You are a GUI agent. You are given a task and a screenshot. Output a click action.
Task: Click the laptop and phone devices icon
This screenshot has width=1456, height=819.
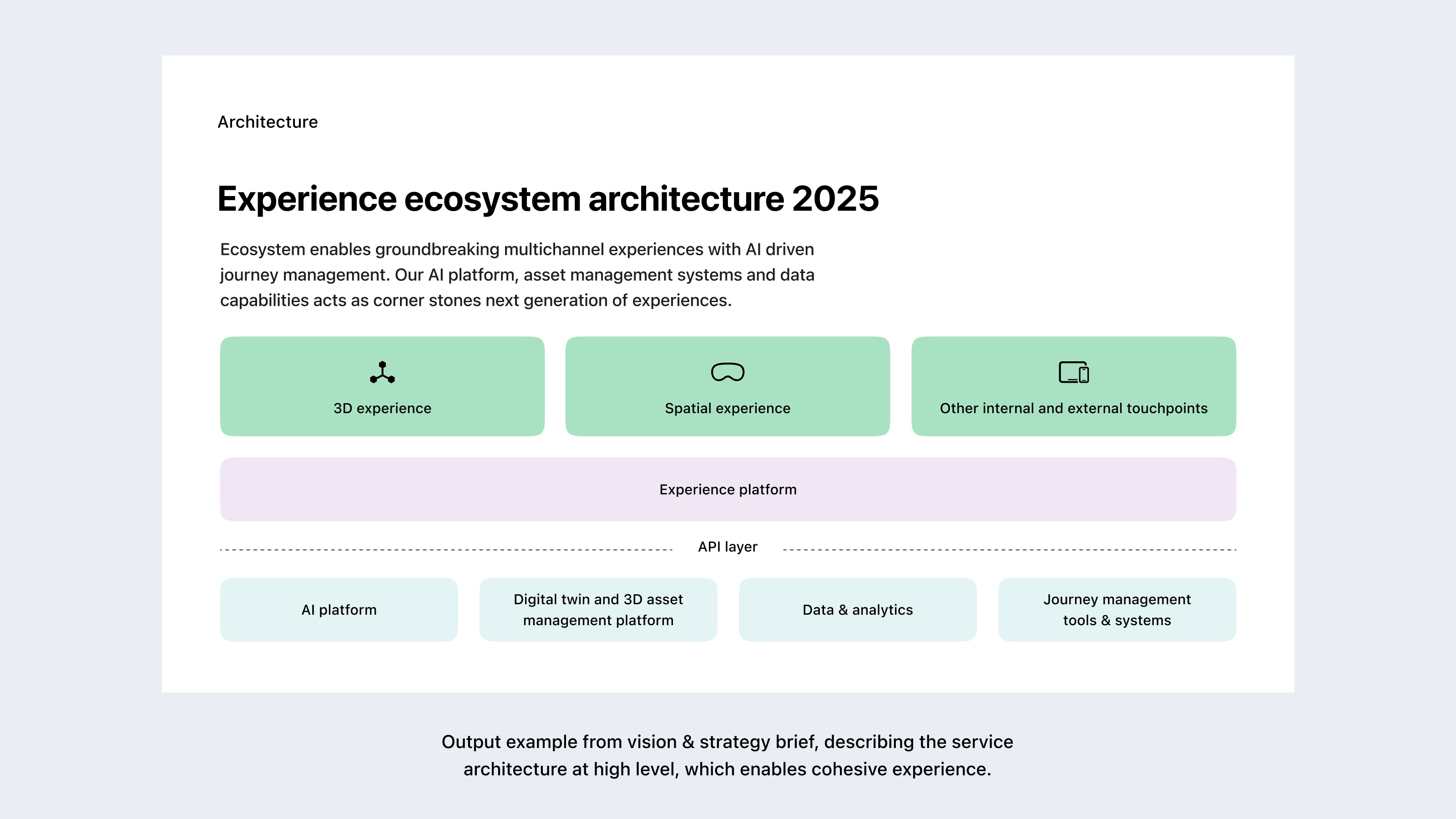tap(1073, 373)
